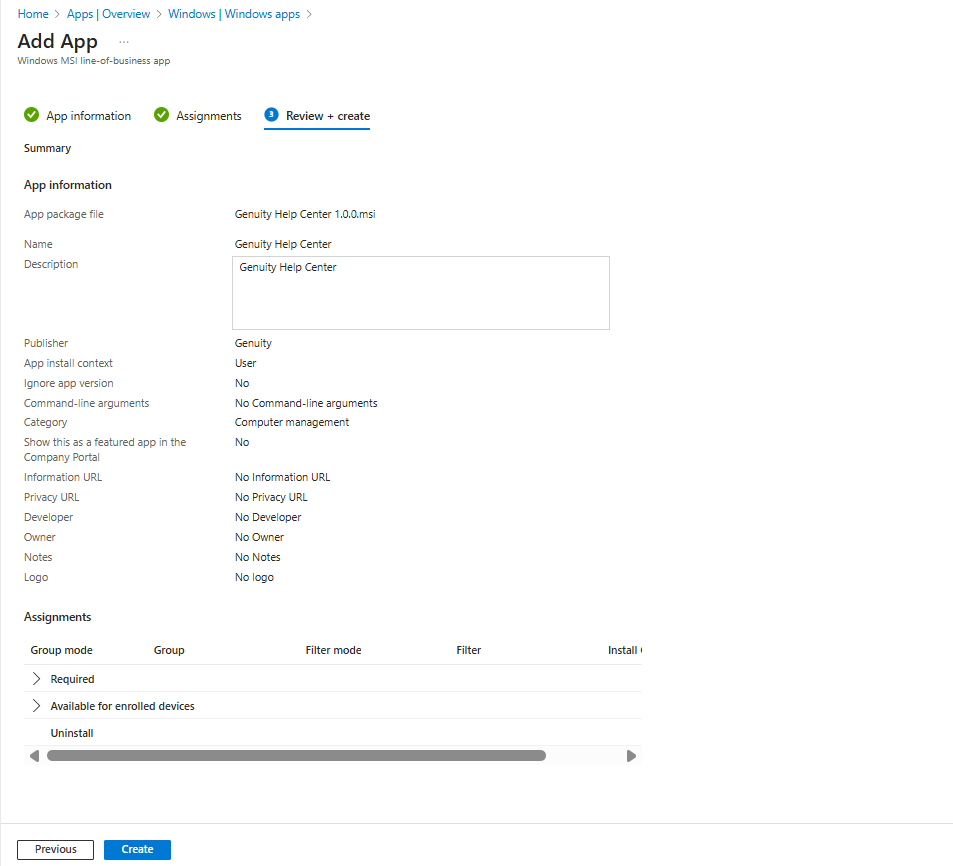953x866 pixels.
Task: Navigate to Home breadcrumb
Action: 33,14
